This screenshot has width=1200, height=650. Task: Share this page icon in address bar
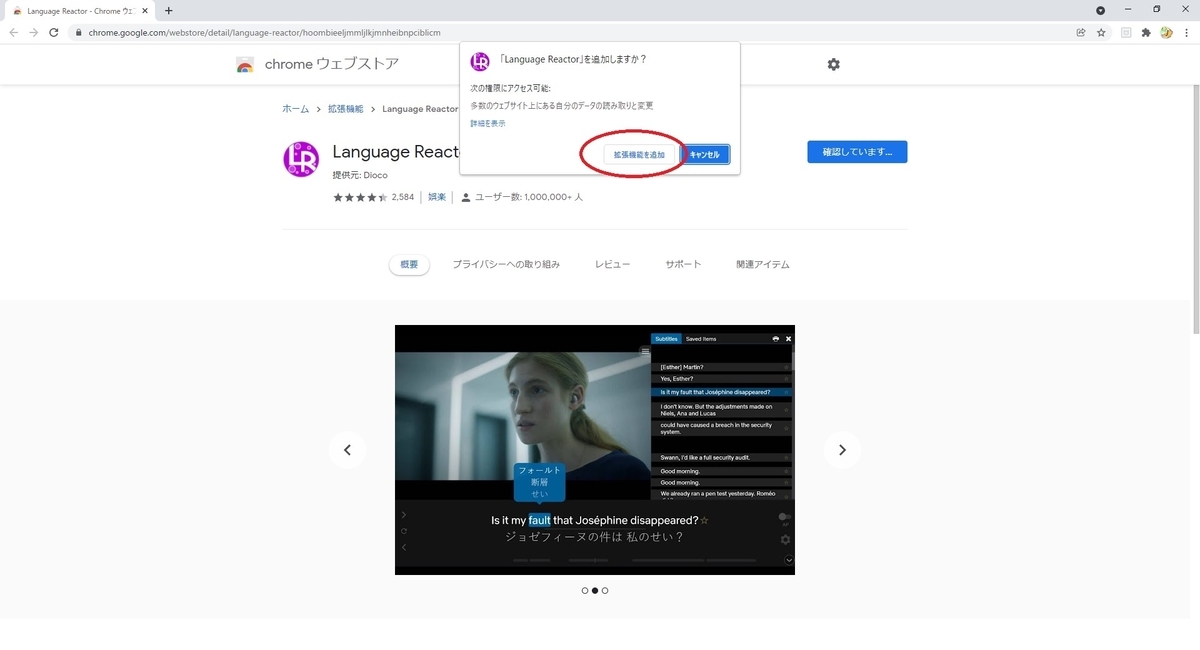1081,32
